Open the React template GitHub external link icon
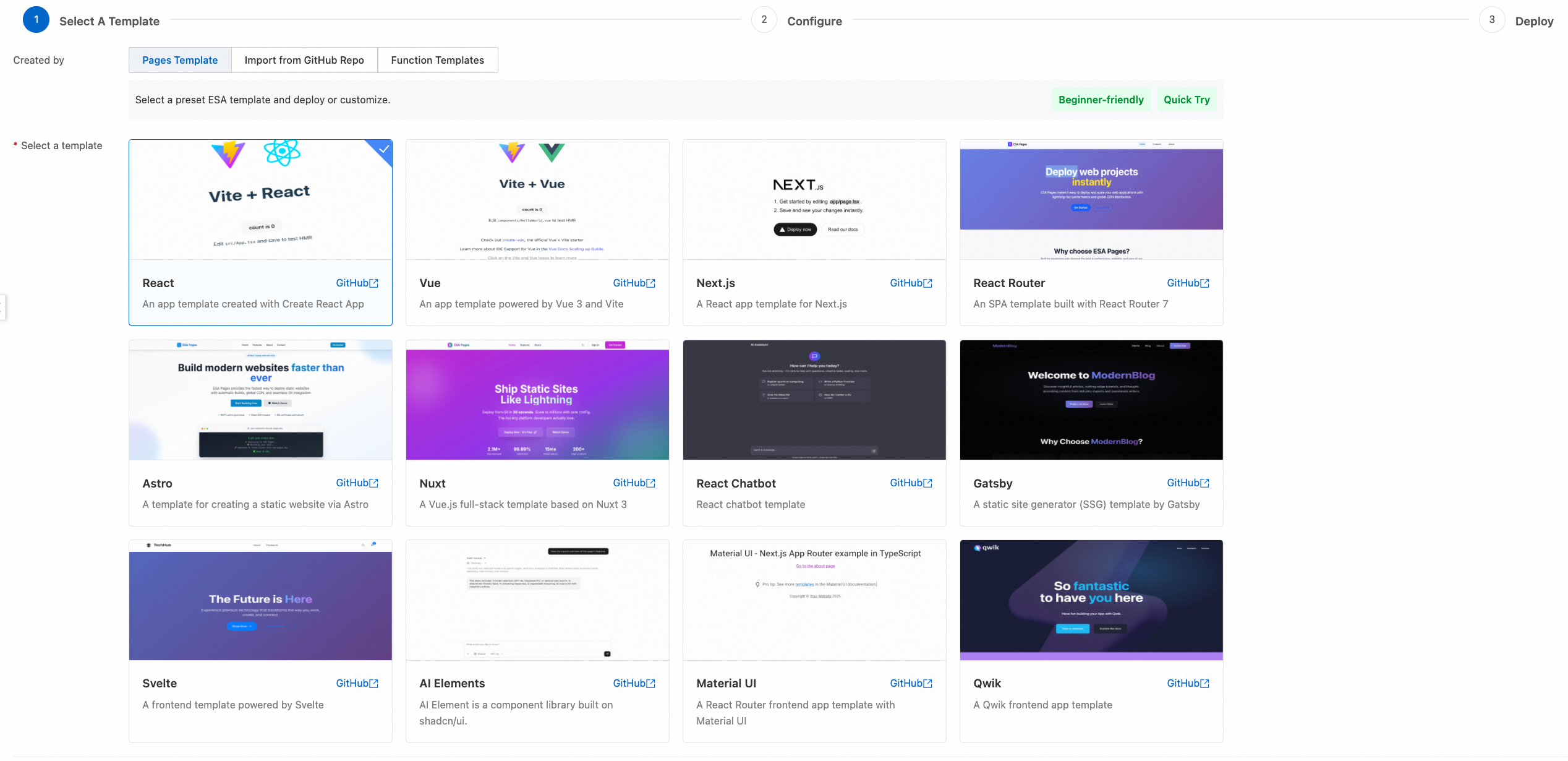The height and width of the screenshot is (761, 1568). tap(373, 283)
